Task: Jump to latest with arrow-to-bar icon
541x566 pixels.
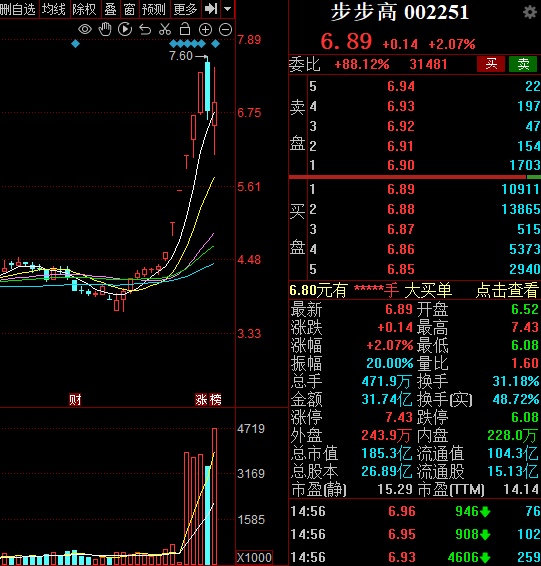Action: tap(211, 9)
